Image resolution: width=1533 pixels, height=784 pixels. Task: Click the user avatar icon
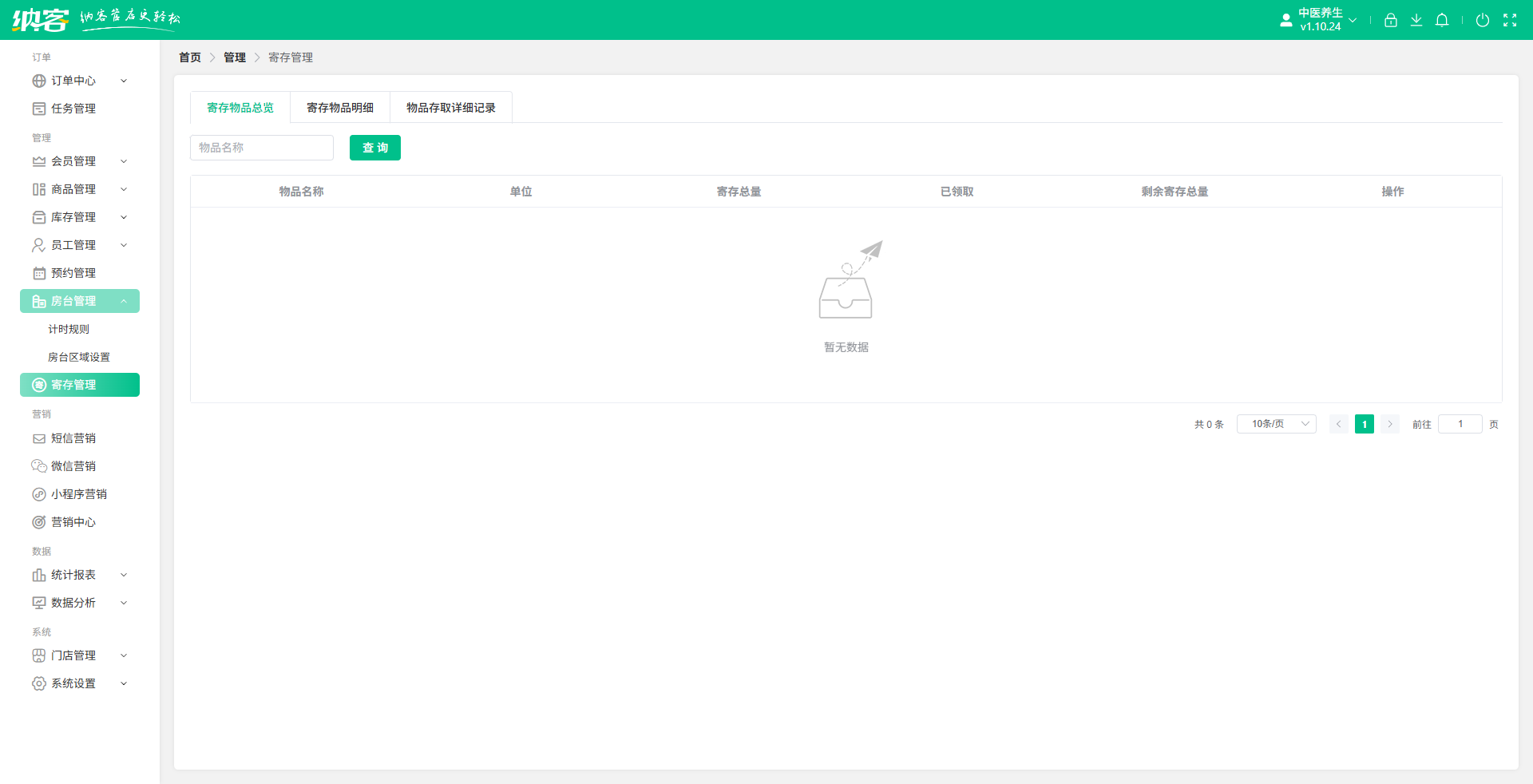tap(1285, 20)
